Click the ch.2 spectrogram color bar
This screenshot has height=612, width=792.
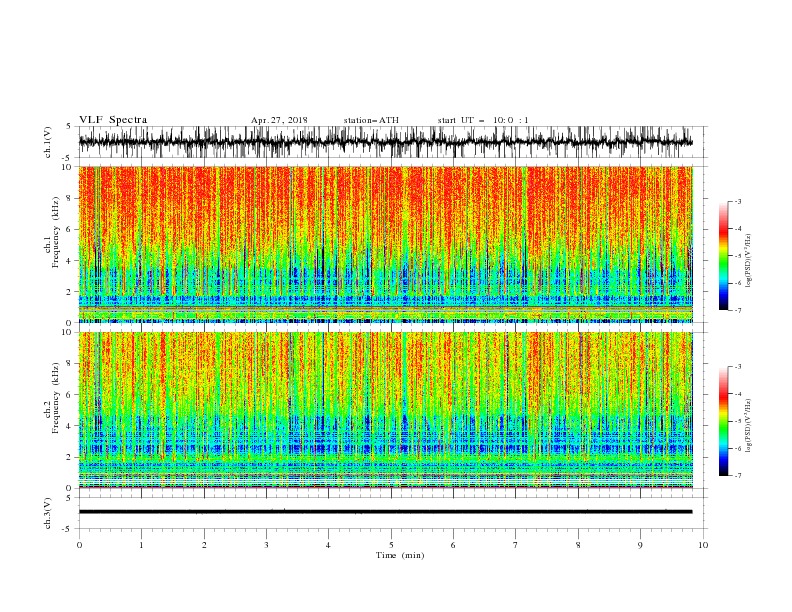[x=723, y=421]
